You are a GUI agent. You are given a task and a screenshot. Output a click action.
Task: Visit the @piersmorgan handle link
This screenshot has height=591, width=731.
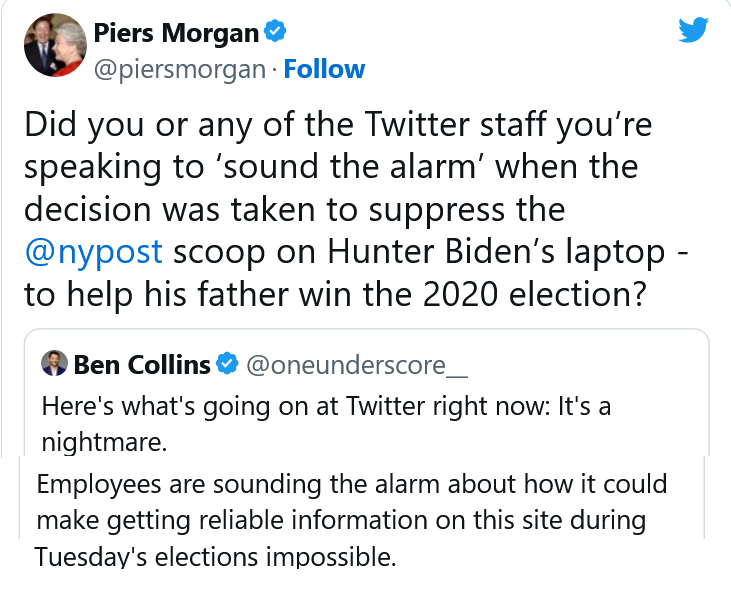(181, 69)
